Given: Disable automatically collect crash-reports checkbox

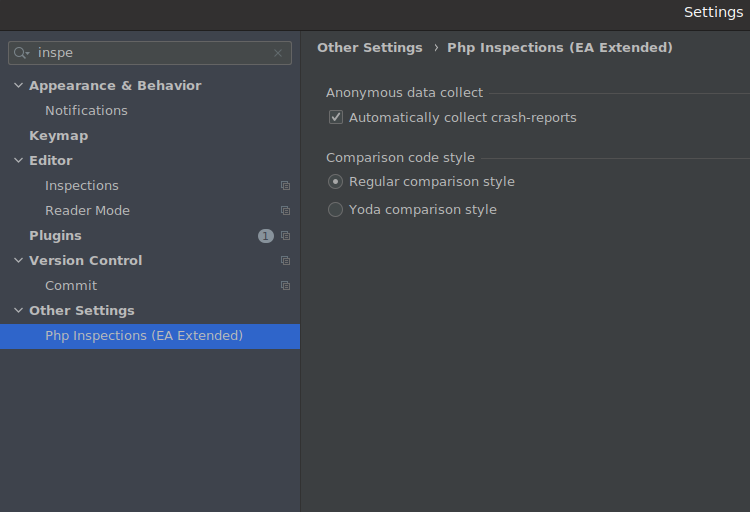Looking at the screenshot, I should (x=336, y=118).
